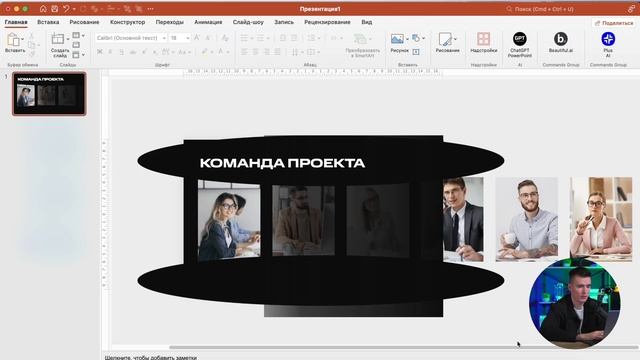Align text to the right

(x=266, y=52)
